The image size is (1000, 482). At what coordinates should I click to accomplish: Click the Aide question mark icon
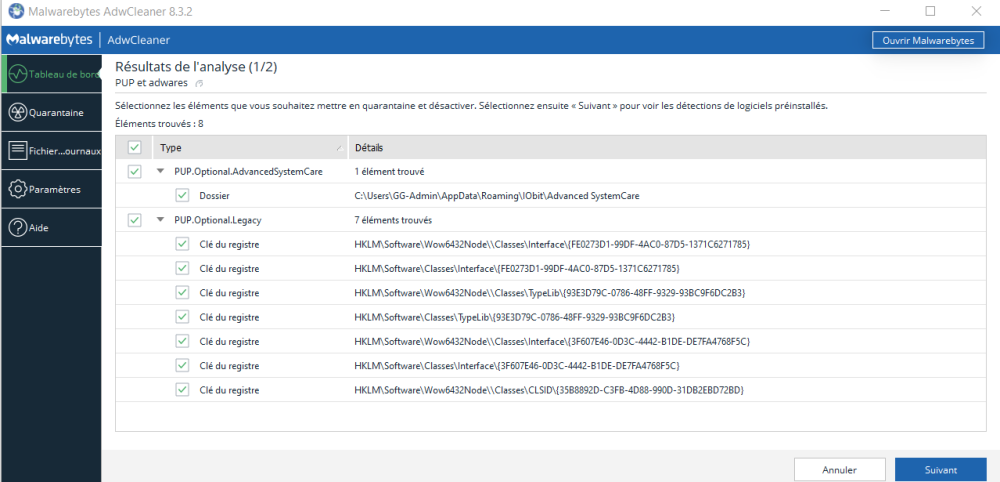pos(18,228)
